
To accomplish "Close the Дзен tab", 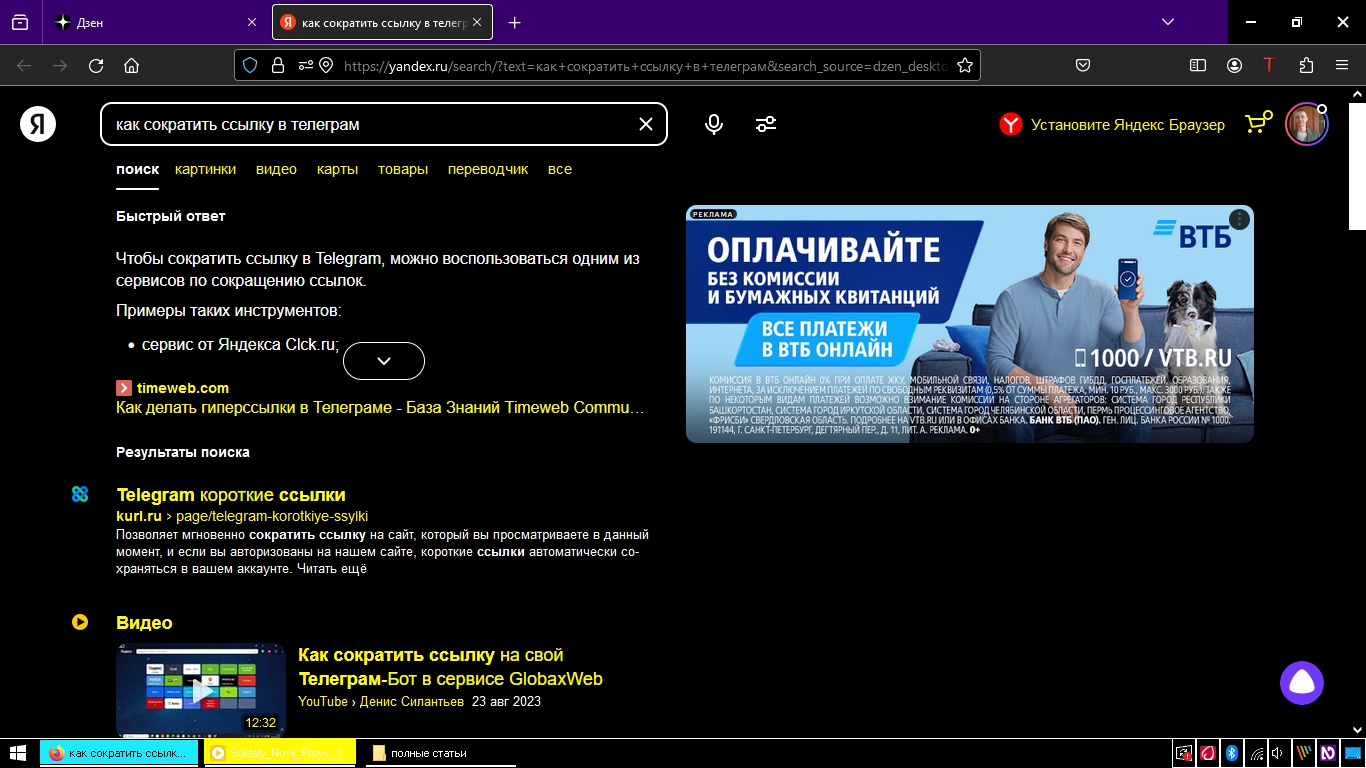I will pyautogui.click(x=251, y=22).
